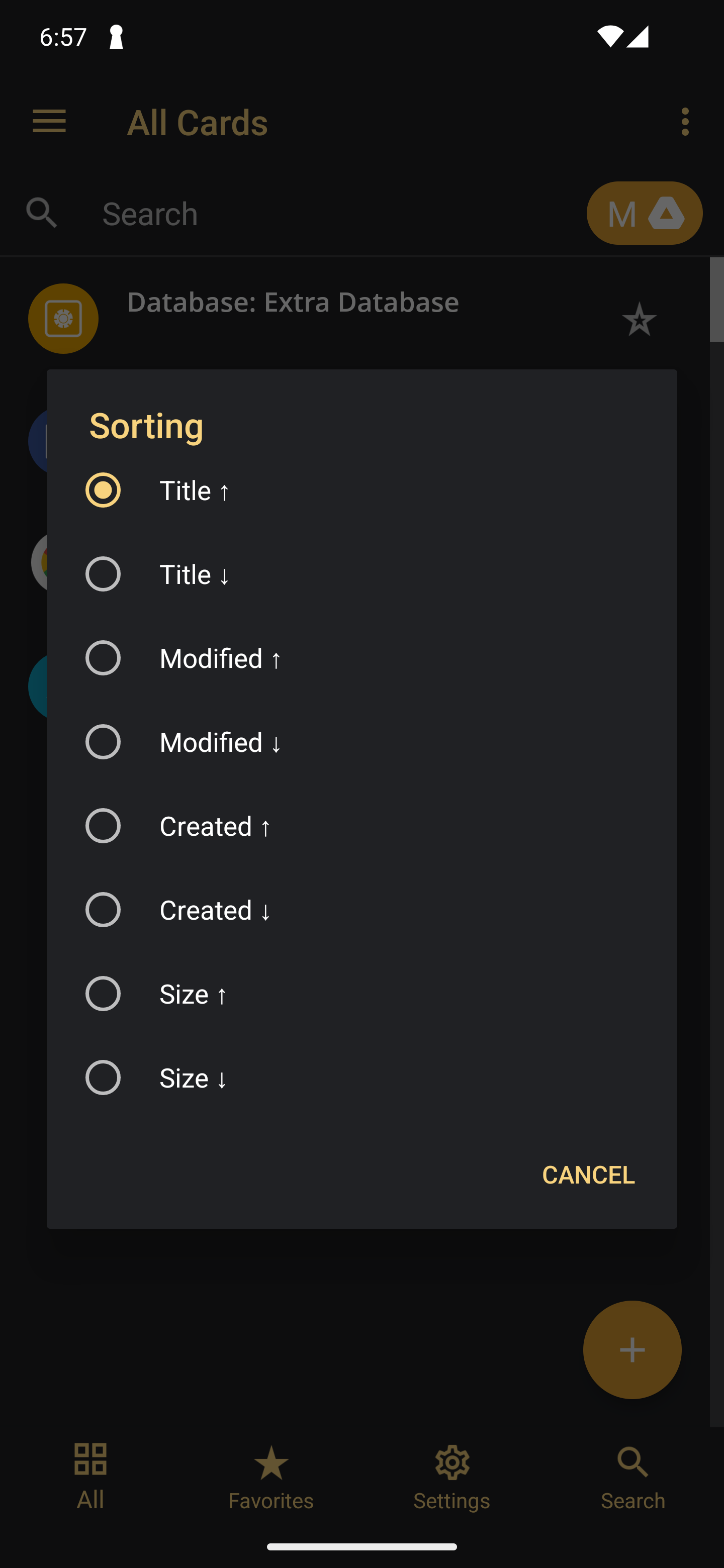
Task: Cancel the Sorting dialog
Action: click(x=588, y=1174)
